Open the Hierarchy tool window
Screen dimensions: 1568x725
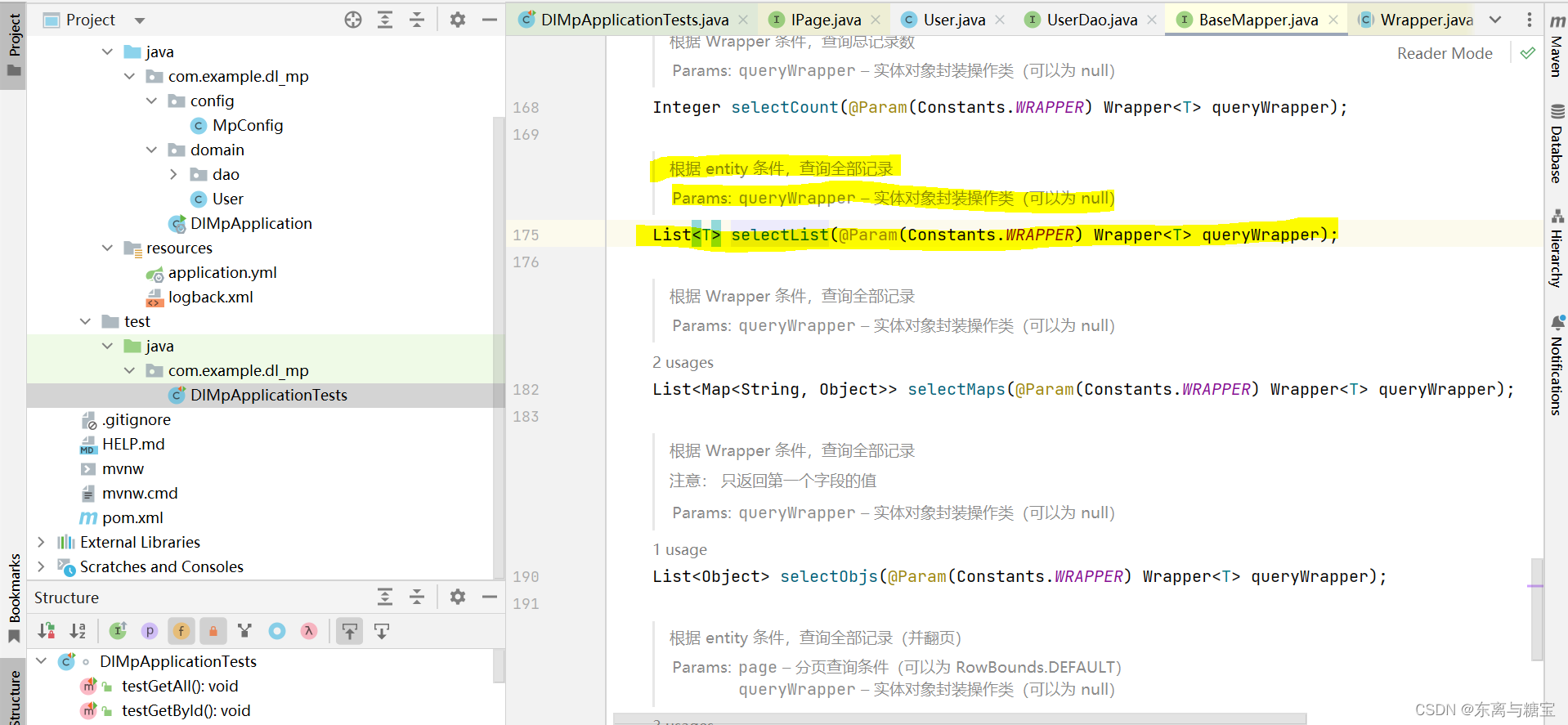[x=1557, y=248]
